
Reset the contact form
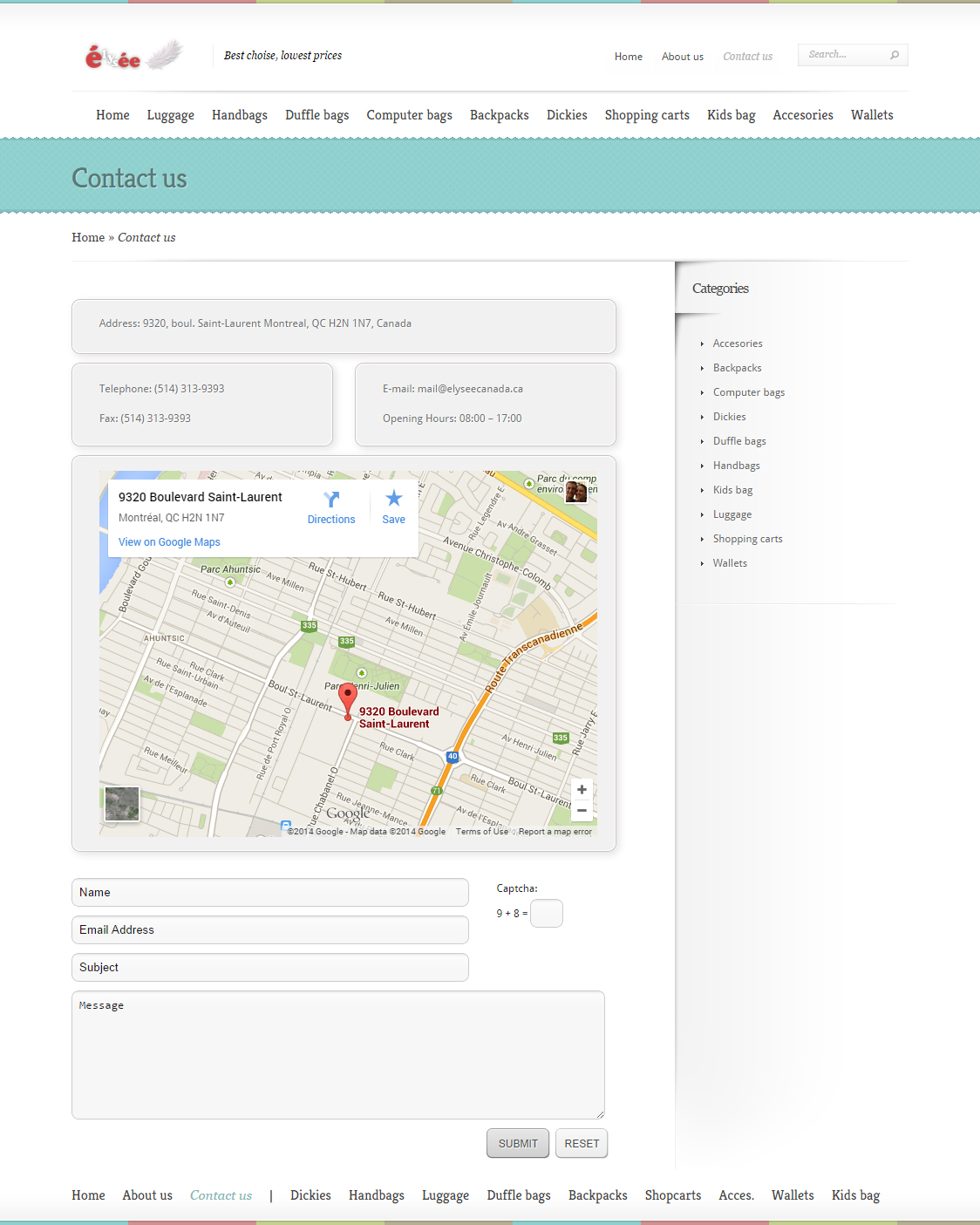582,1144
